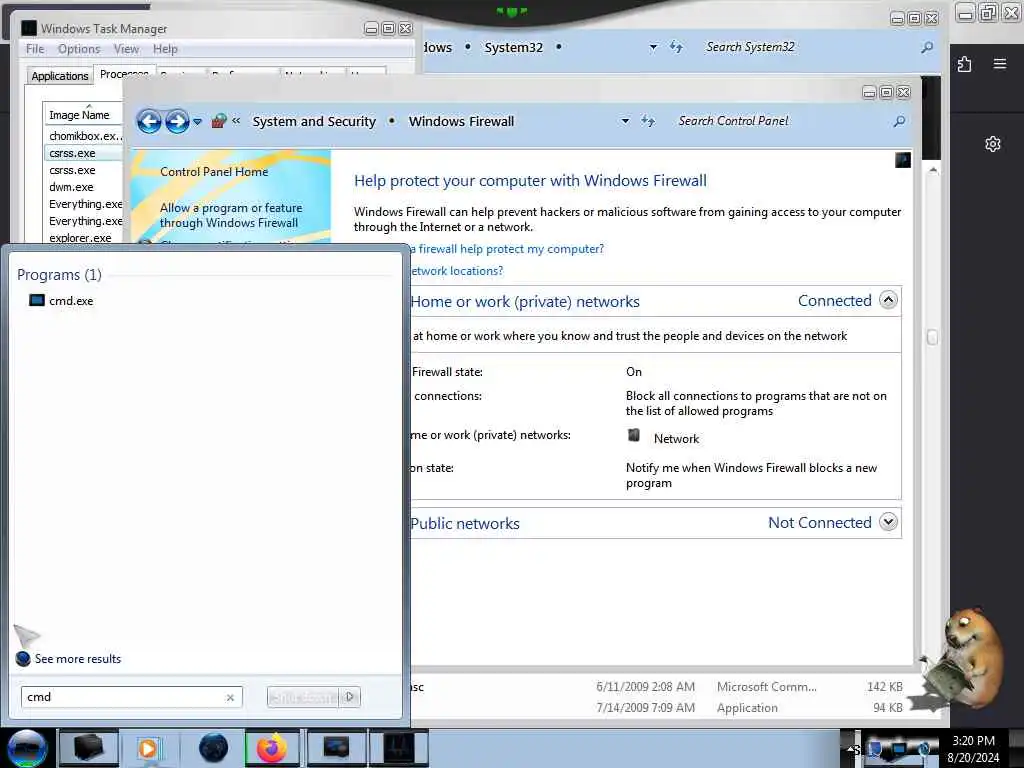Open Task Manager Help menu
The image size is (1024, 768).
[x=165, y=49]
